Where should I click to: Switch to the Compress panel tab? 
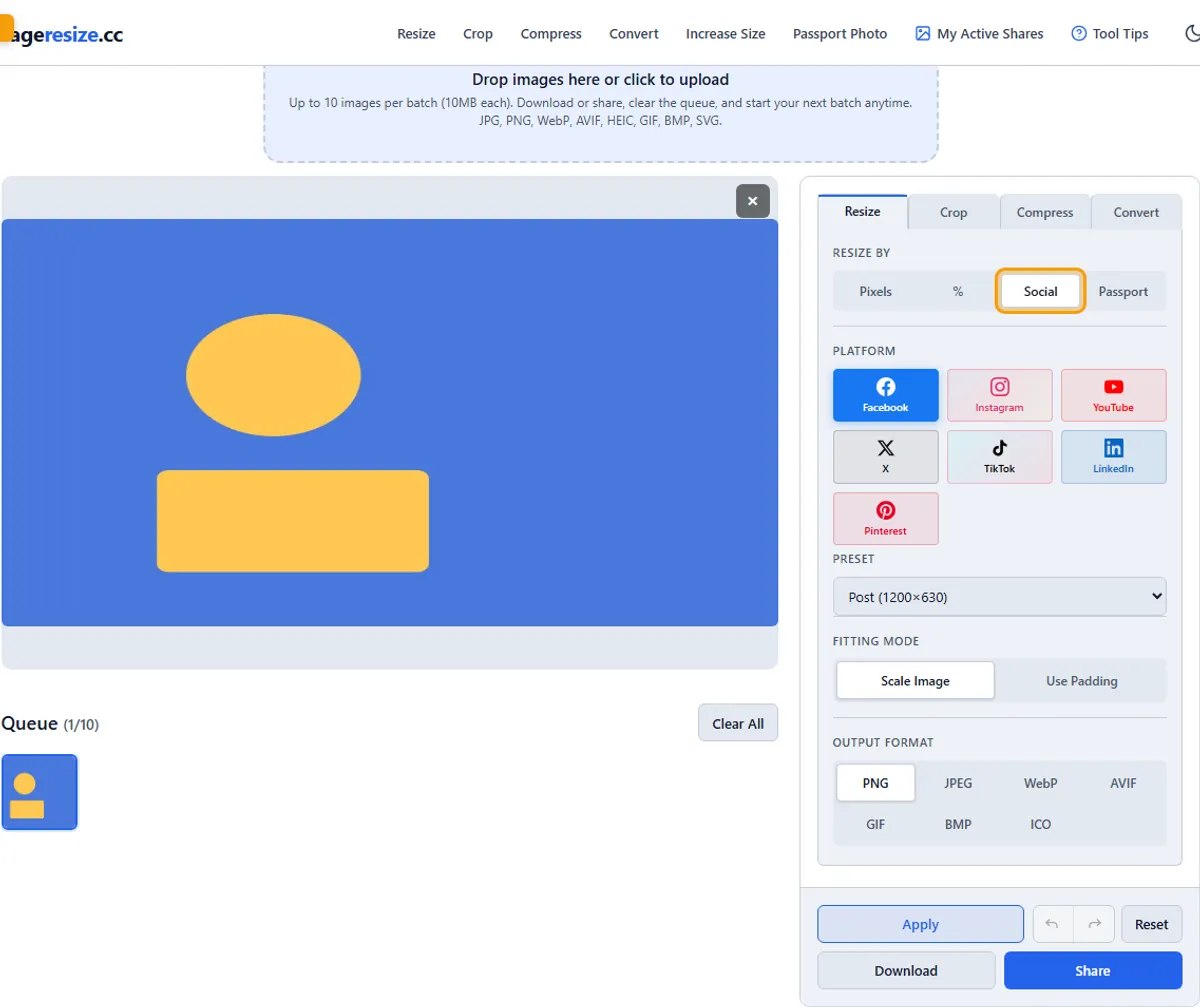tap(1045, 212)
